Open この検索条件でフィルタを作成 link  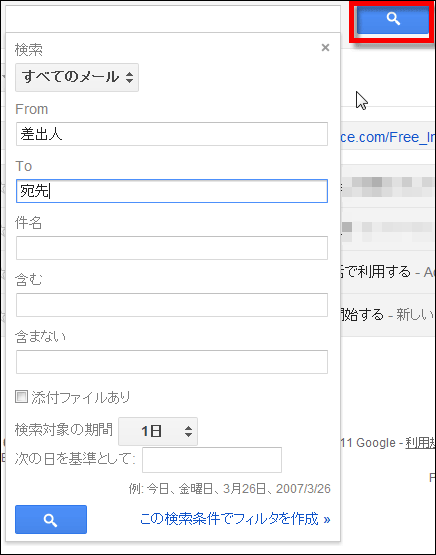coord(235,519)
